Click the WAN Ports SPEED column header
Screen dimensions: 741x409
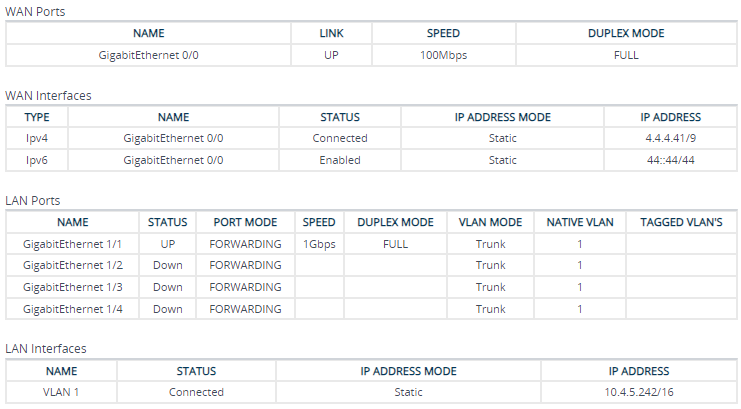coord(443,33)
